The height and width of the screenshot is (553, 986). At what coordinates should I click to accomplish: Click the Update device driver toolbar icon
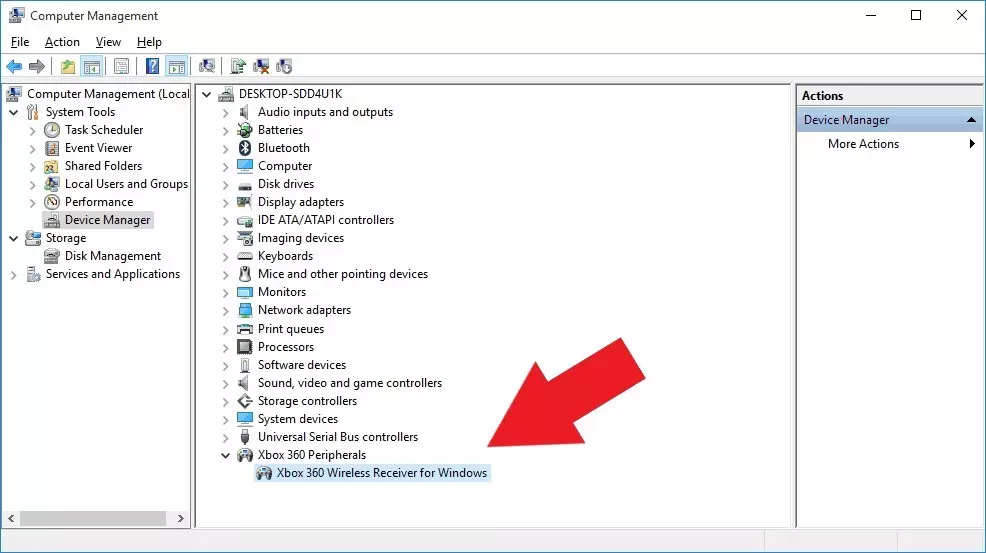[238, 67]
